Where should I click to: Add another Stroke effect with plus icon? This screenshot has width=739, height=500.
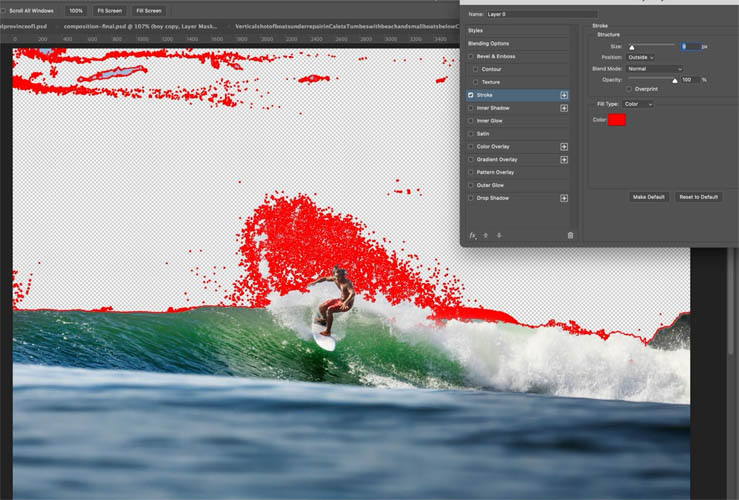pos(564,95)
